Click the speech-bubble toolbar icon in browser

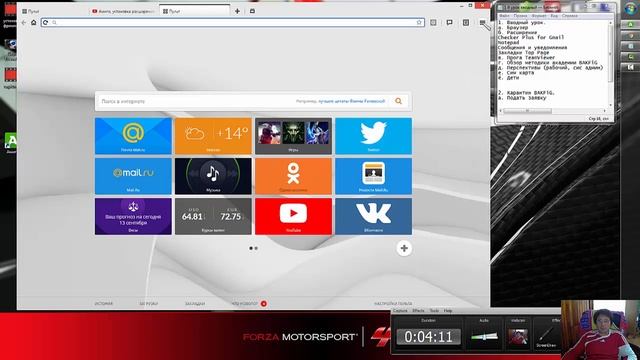pyautogui.click(x=449, y=22)
